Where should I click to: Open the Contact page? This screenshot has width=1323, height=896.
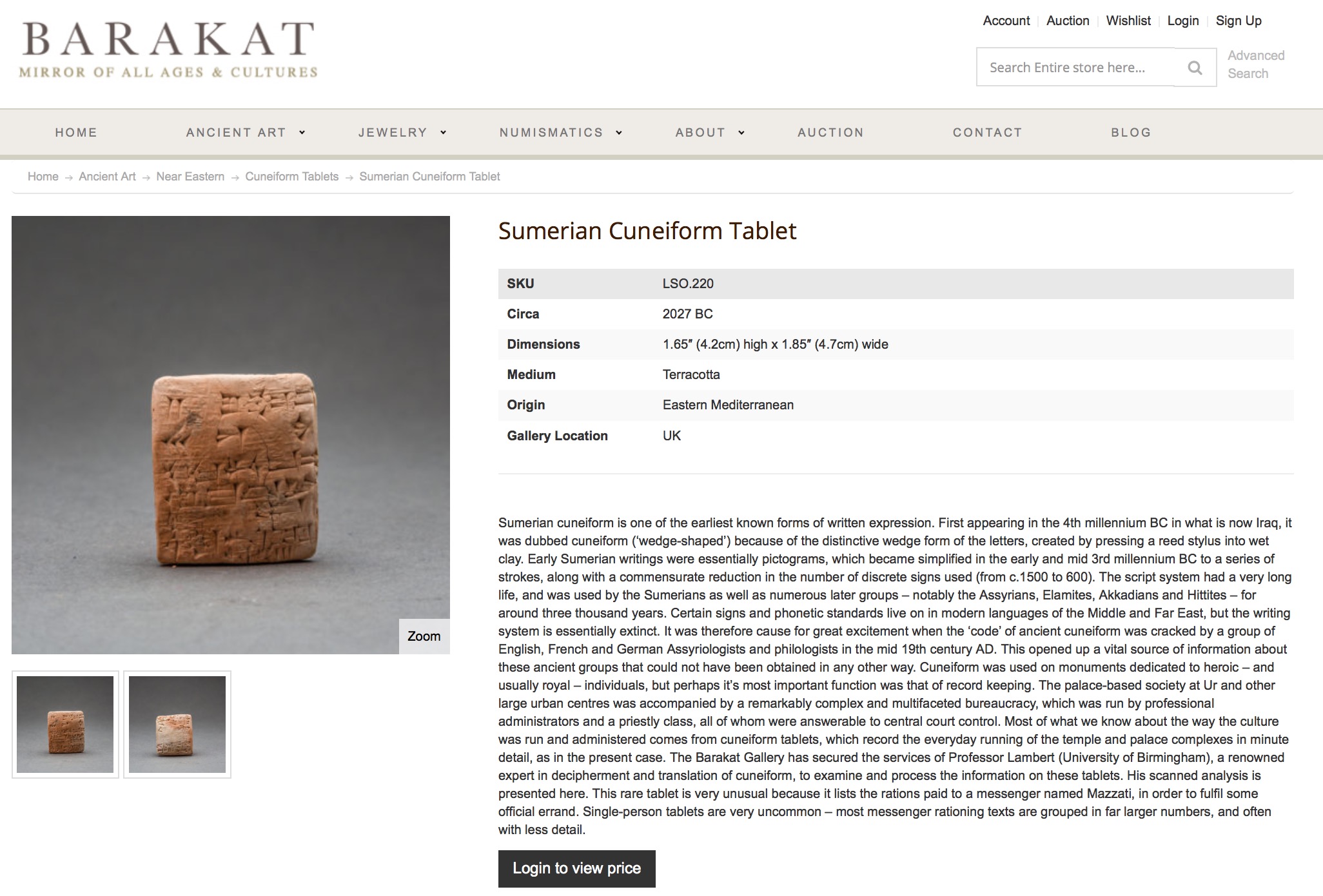coord(987,133)
